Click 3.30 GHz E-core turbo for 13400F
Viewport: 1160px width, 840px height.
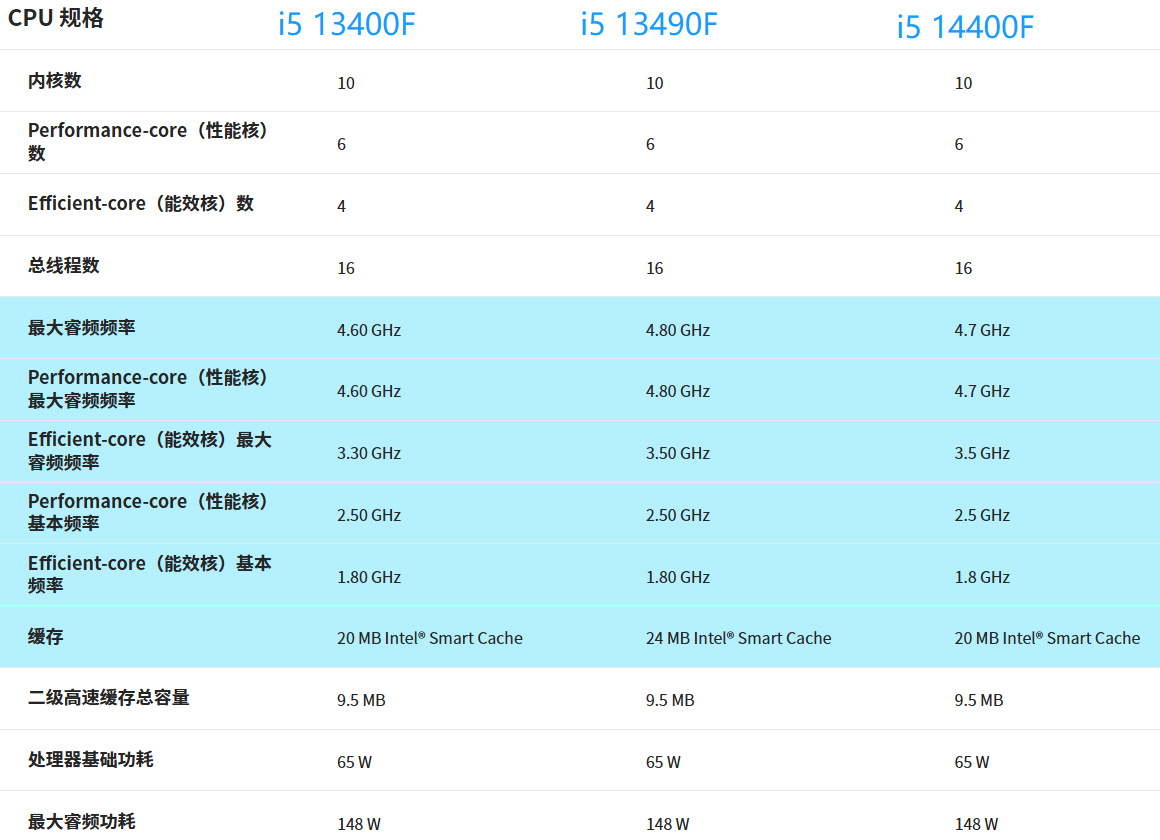[368, 453]
